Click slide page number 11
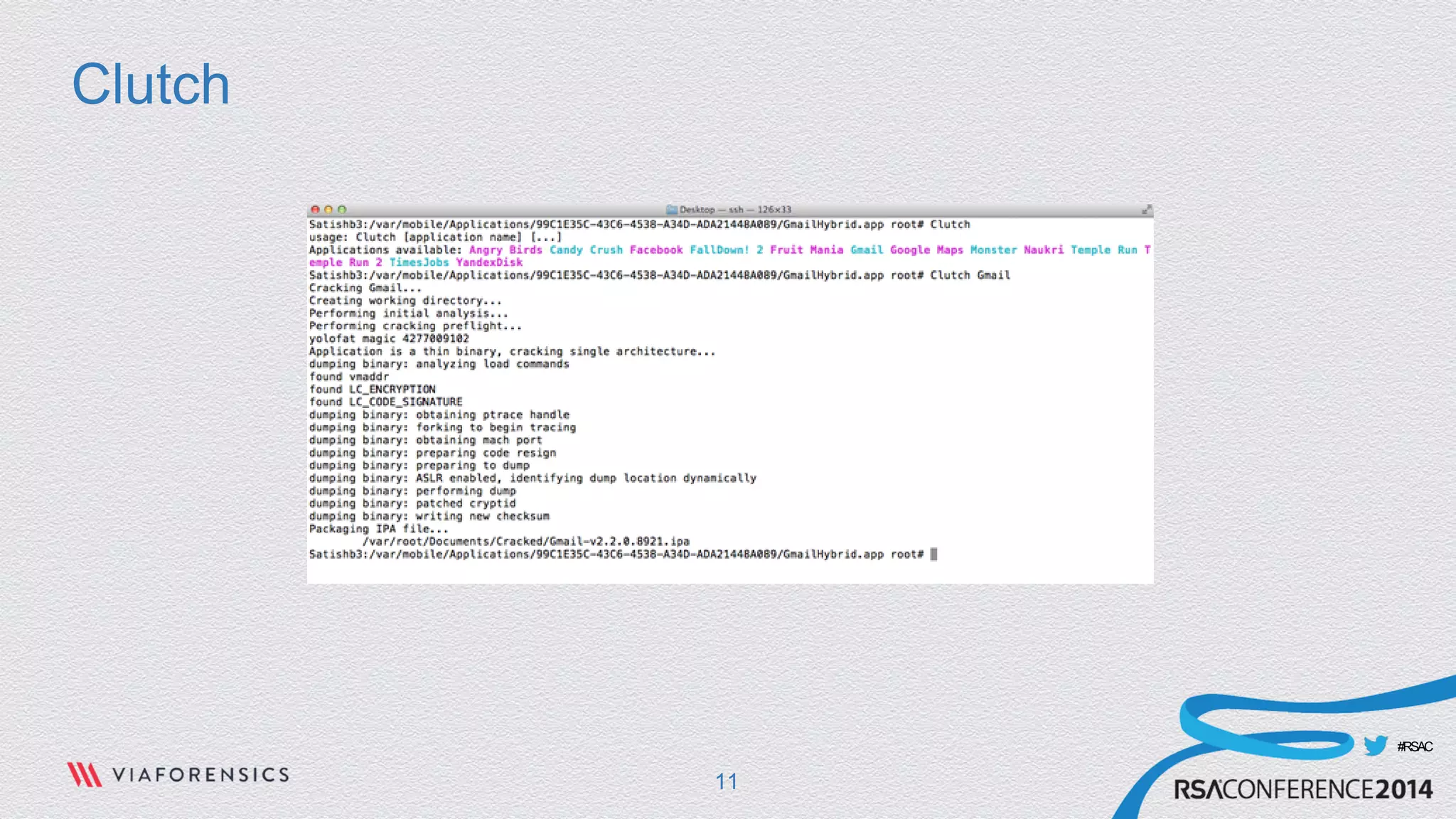 [x=726, y=781]
